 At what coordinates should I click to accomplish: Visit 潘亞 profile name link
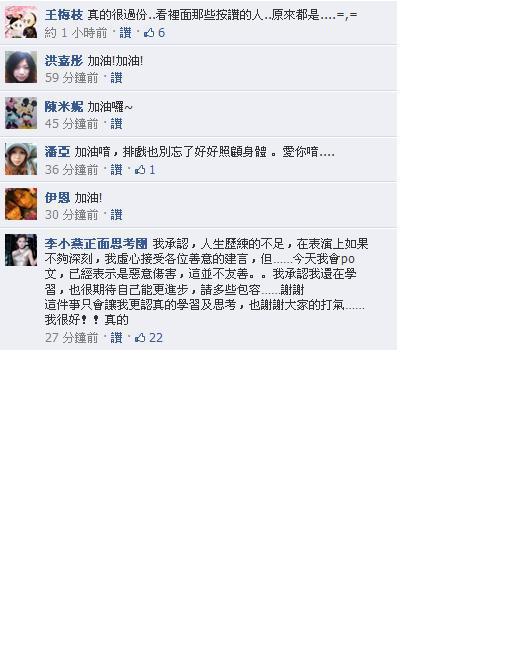coord(57,152)
